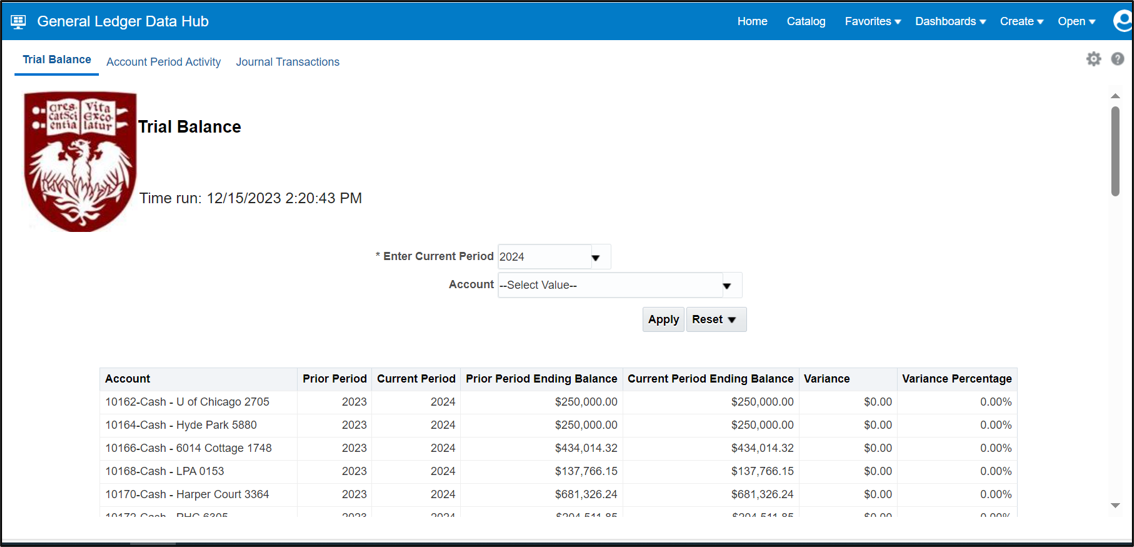1134x547 pixels.
Task: Open the page options gear icon
Action: [1094, 59]
